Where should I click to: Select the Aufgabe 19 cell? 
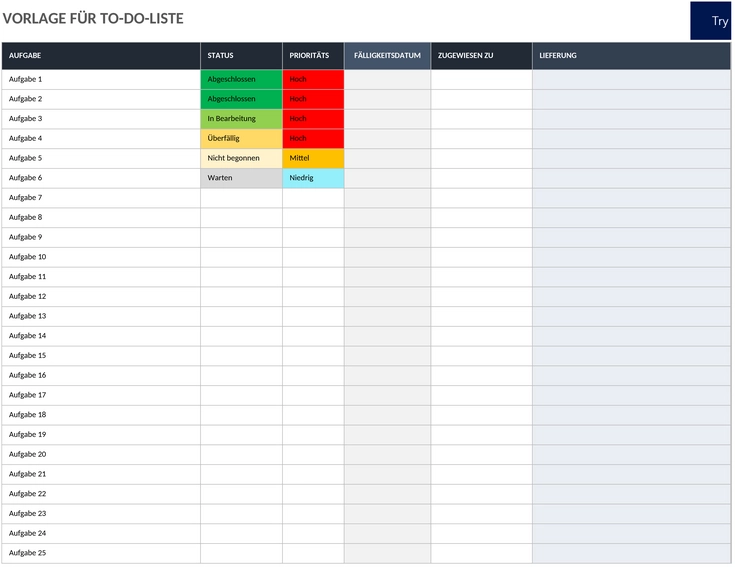101,435
